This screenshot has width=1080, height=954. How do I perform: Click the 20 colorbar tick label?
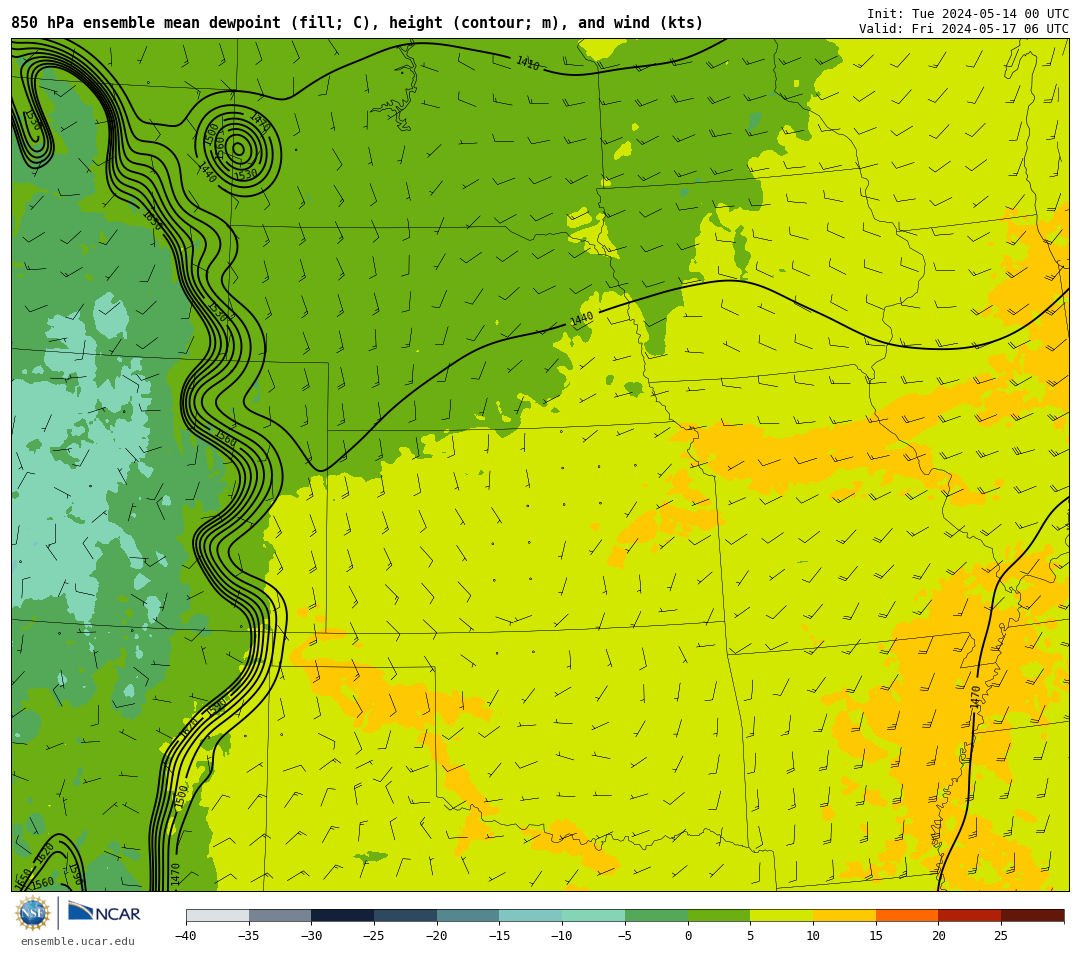click(939, 935)
